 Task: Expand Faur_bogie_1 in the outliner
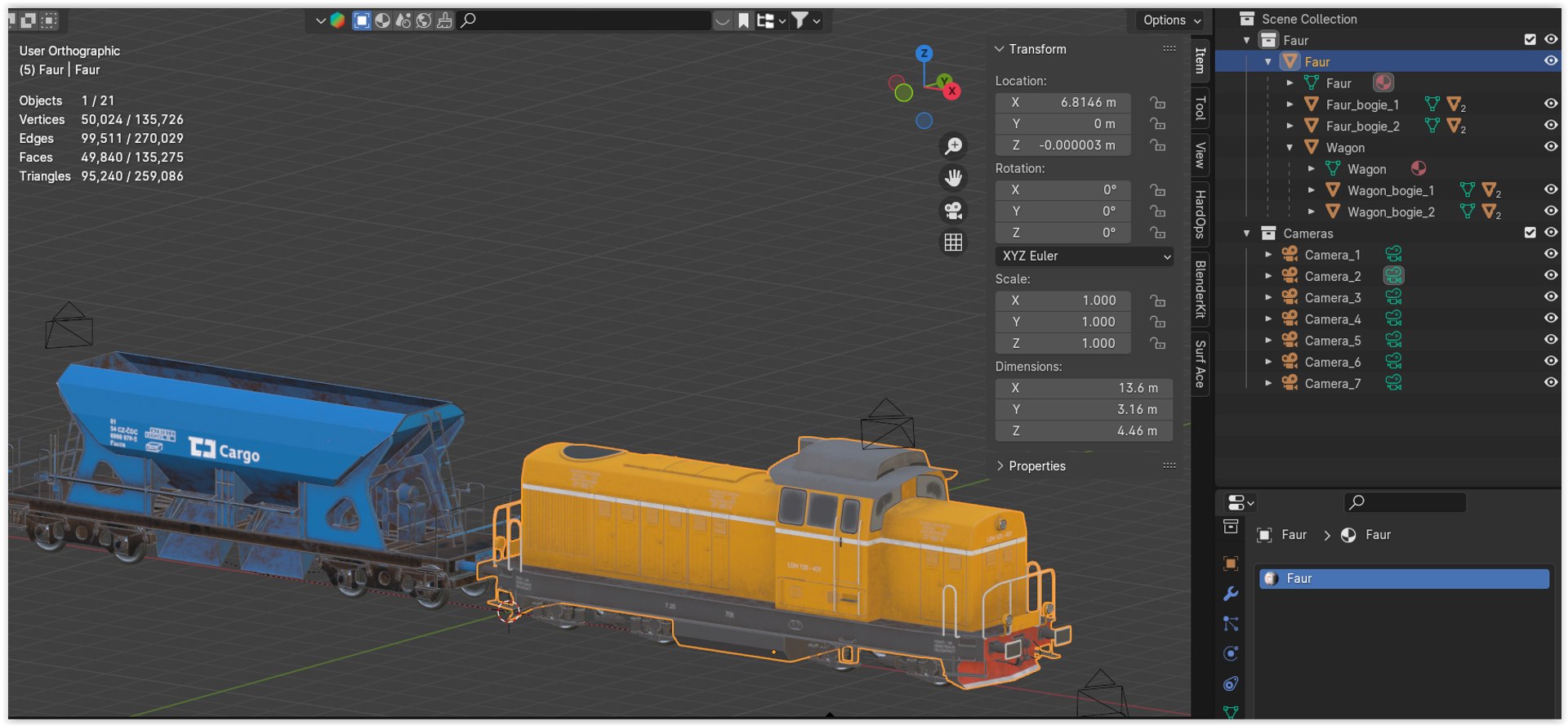coord(1290,105)
